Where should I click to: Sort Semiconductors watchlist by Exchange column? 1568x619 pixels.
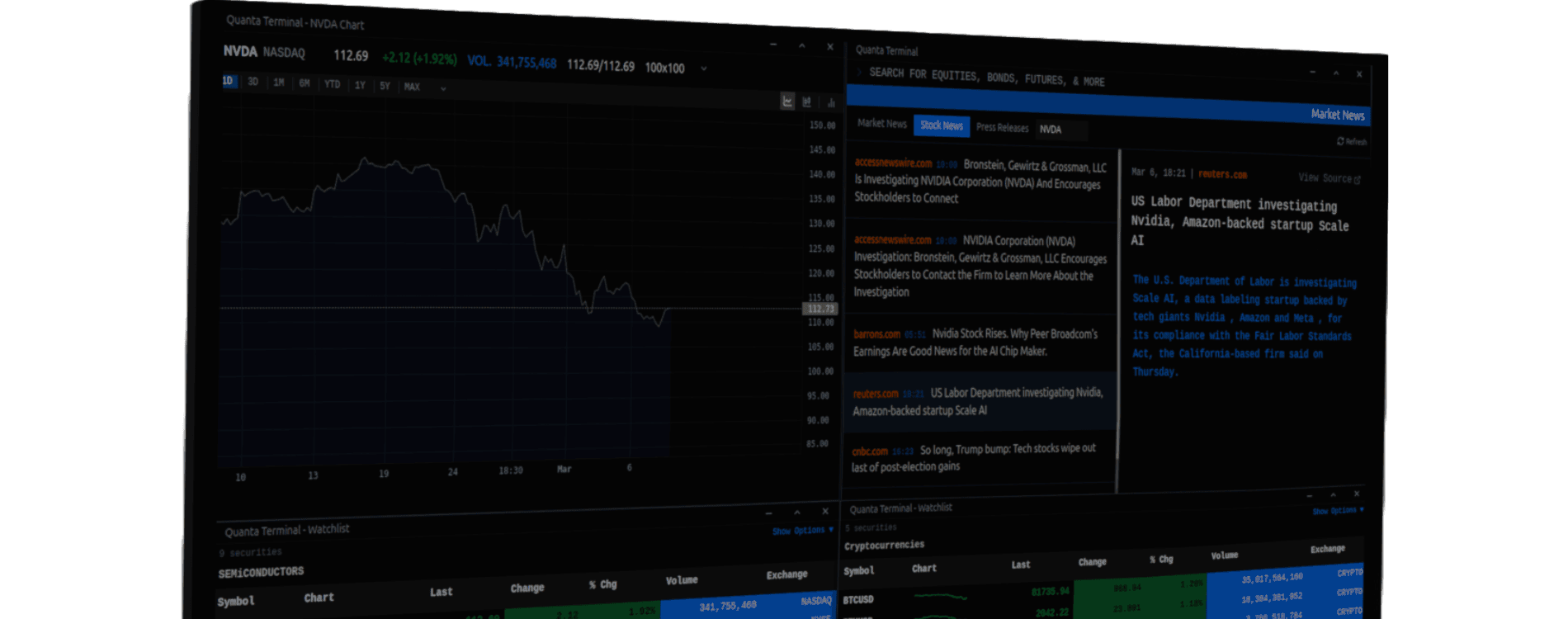coord(786,574)
